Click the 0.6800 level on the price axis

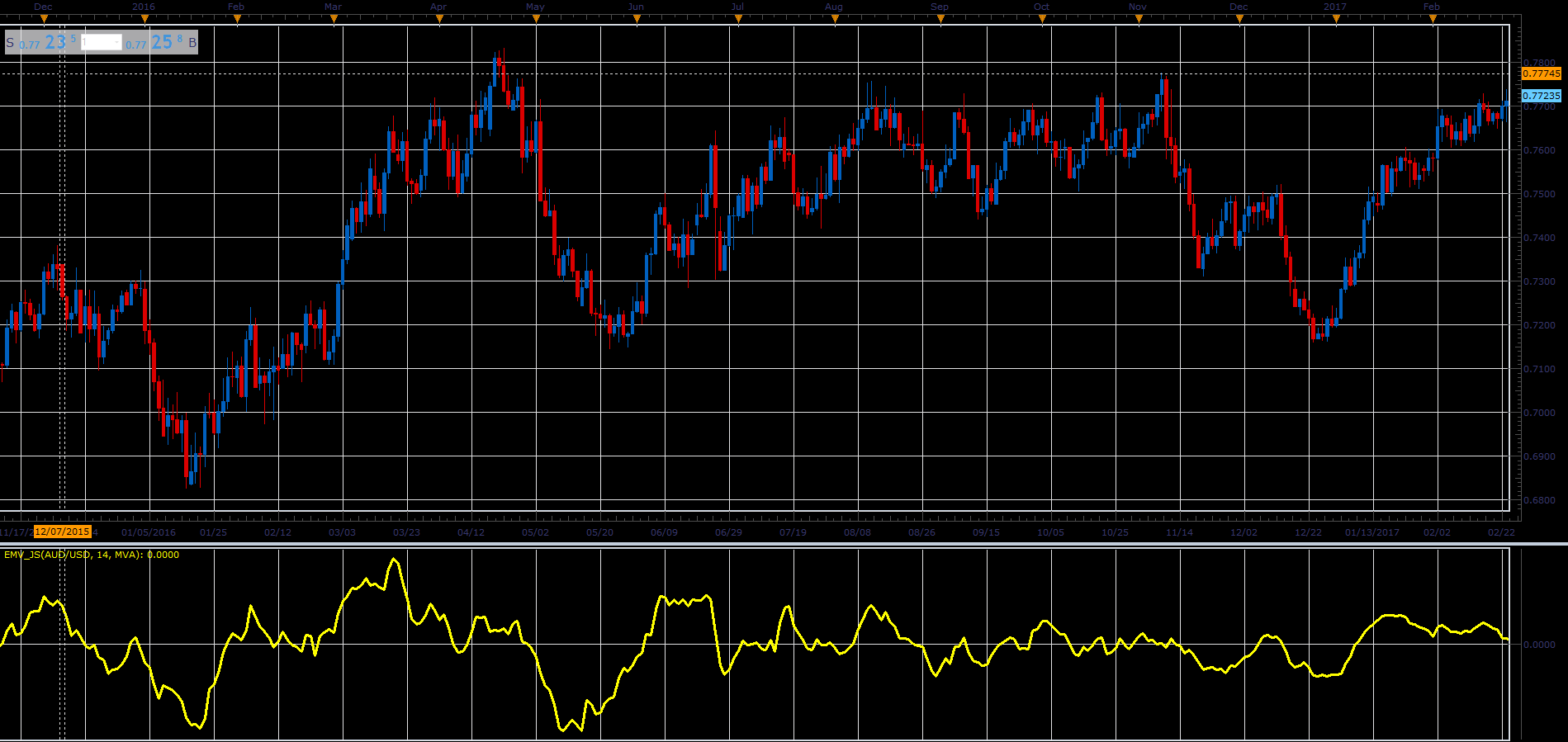1540,500
